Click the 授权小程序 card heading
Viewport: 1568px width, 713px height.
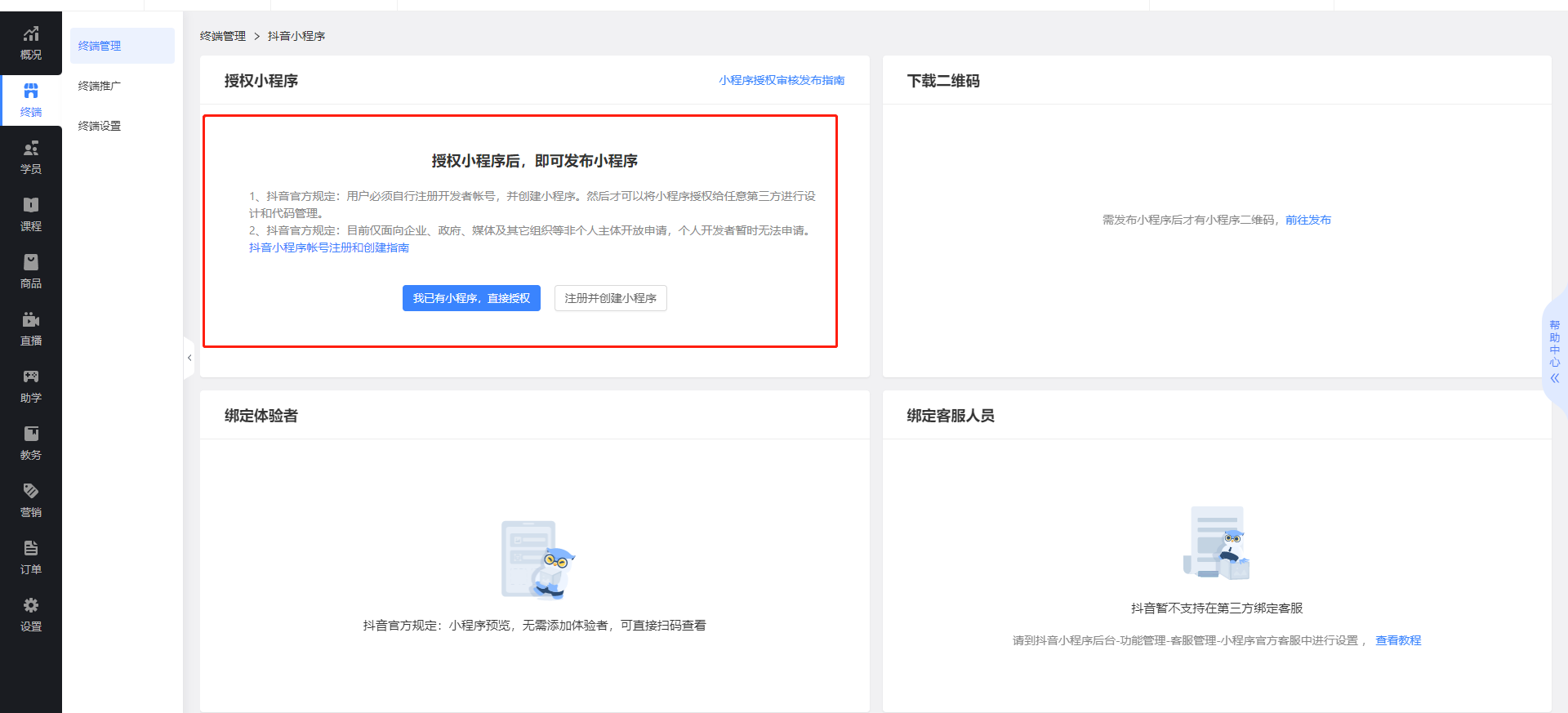tap(261, 81)
